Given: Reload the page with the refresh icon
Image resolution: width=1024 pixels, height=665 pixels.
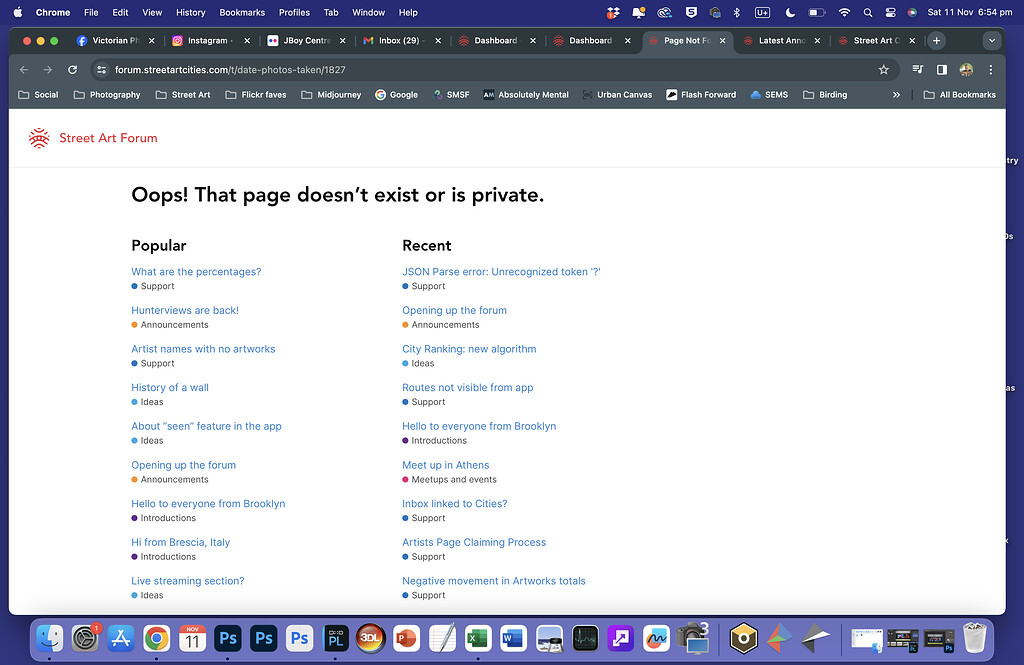Looking at the screenshot, I should tap(72, 70).
